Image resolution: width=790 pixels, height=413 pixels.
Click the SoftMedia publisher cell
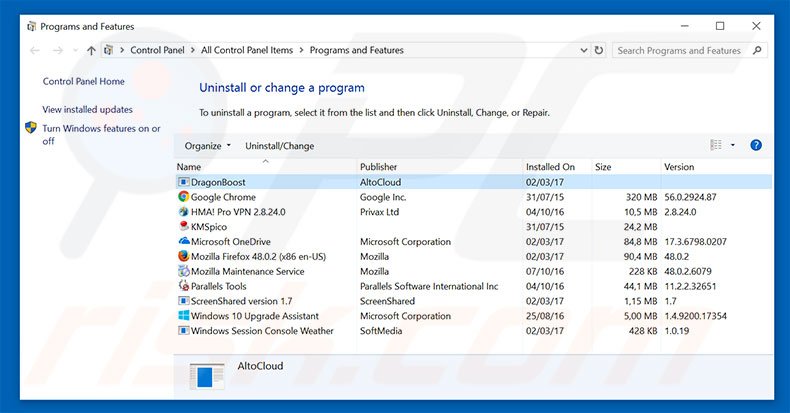click(381, 330)
